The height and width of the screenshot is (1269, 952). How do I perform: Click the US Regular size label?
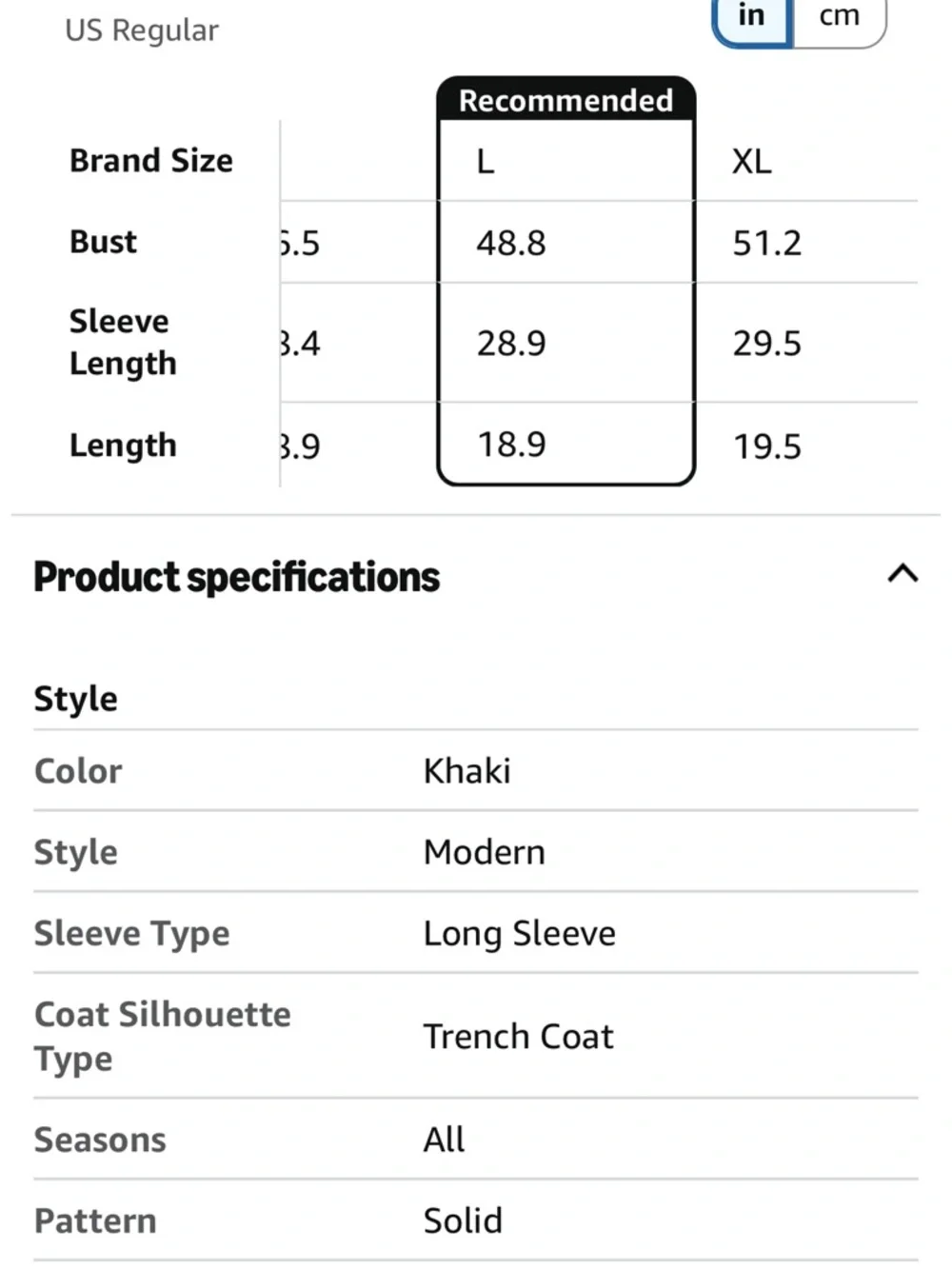tap(142, 30)
